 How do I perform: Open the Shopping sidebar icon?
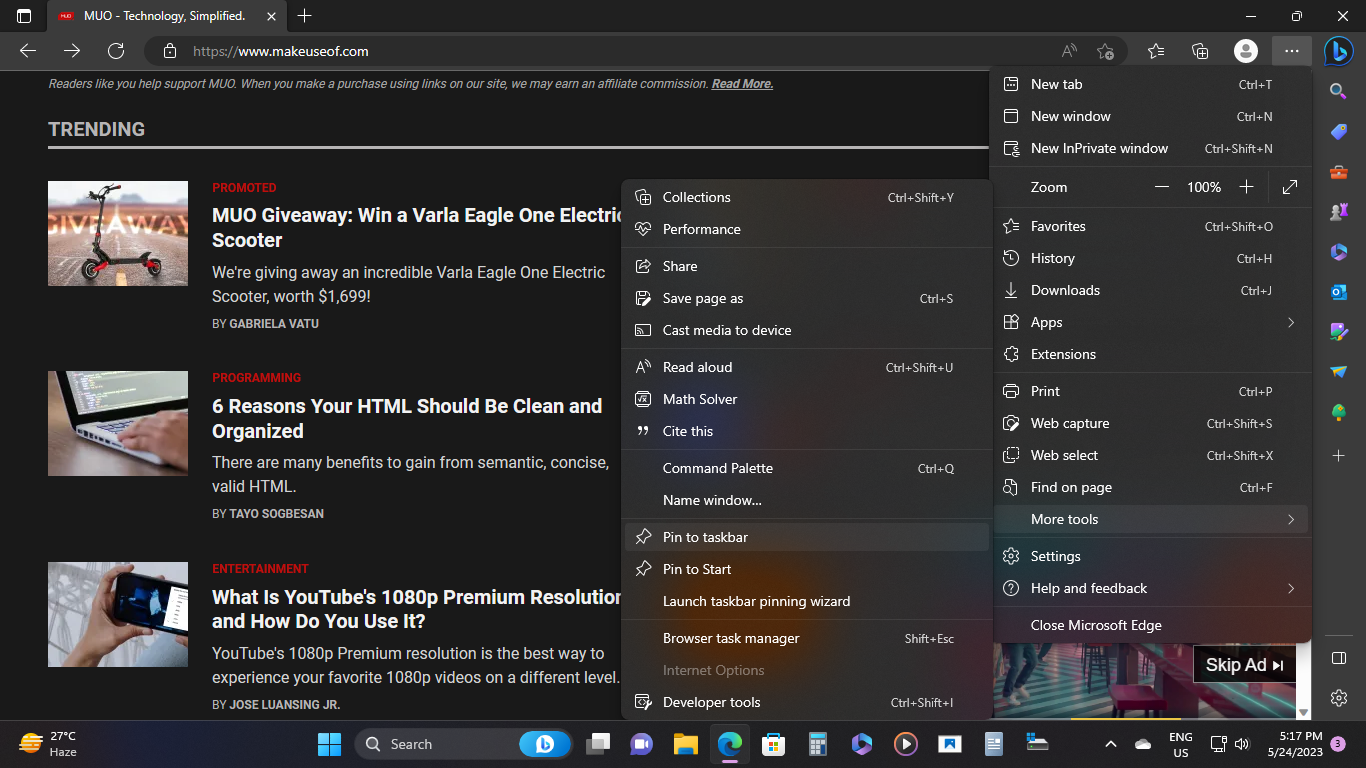click(x=1339, y=131)
